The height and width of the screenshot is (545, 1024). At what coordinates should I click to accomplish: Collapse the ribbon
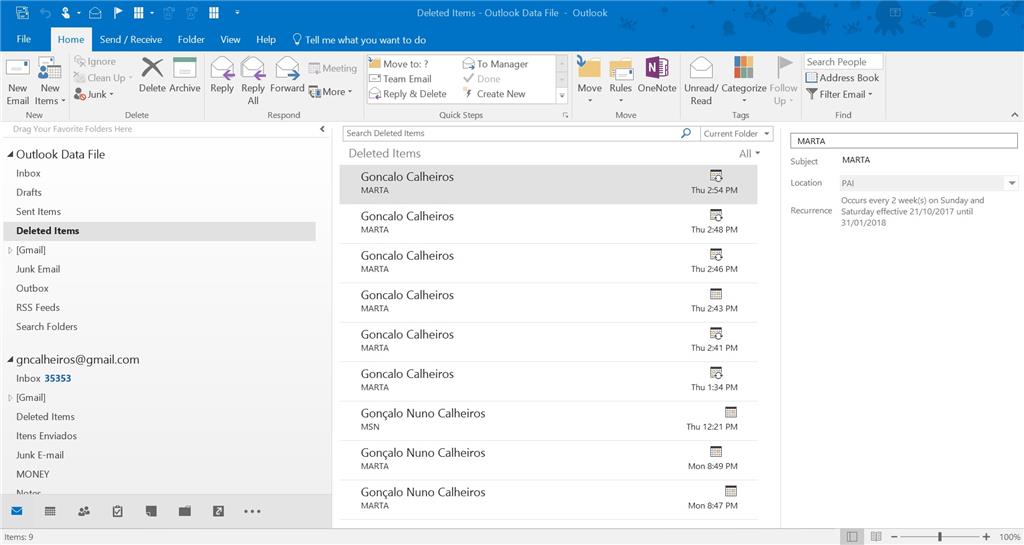click(1014, 115)
